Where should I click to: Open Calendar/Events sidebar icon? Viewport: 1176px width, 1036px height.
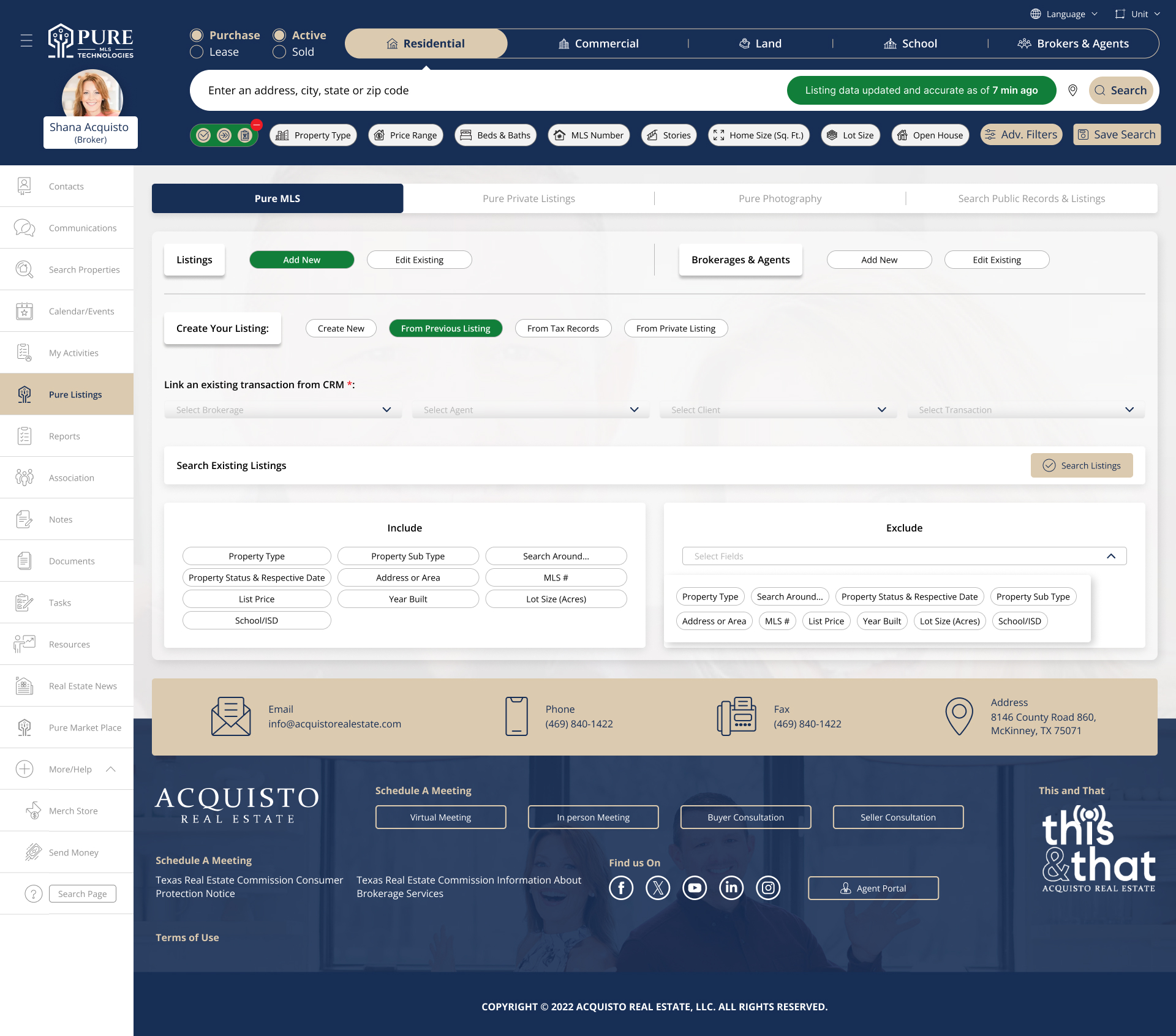(x=24, y=311)
